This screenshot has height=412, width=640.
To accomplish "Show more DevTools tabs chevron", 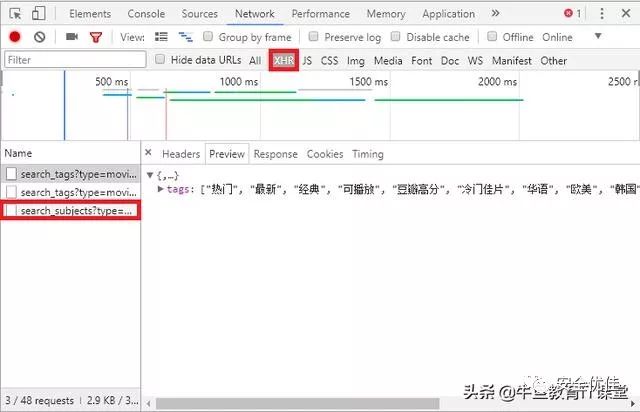I will pos(496,13).
